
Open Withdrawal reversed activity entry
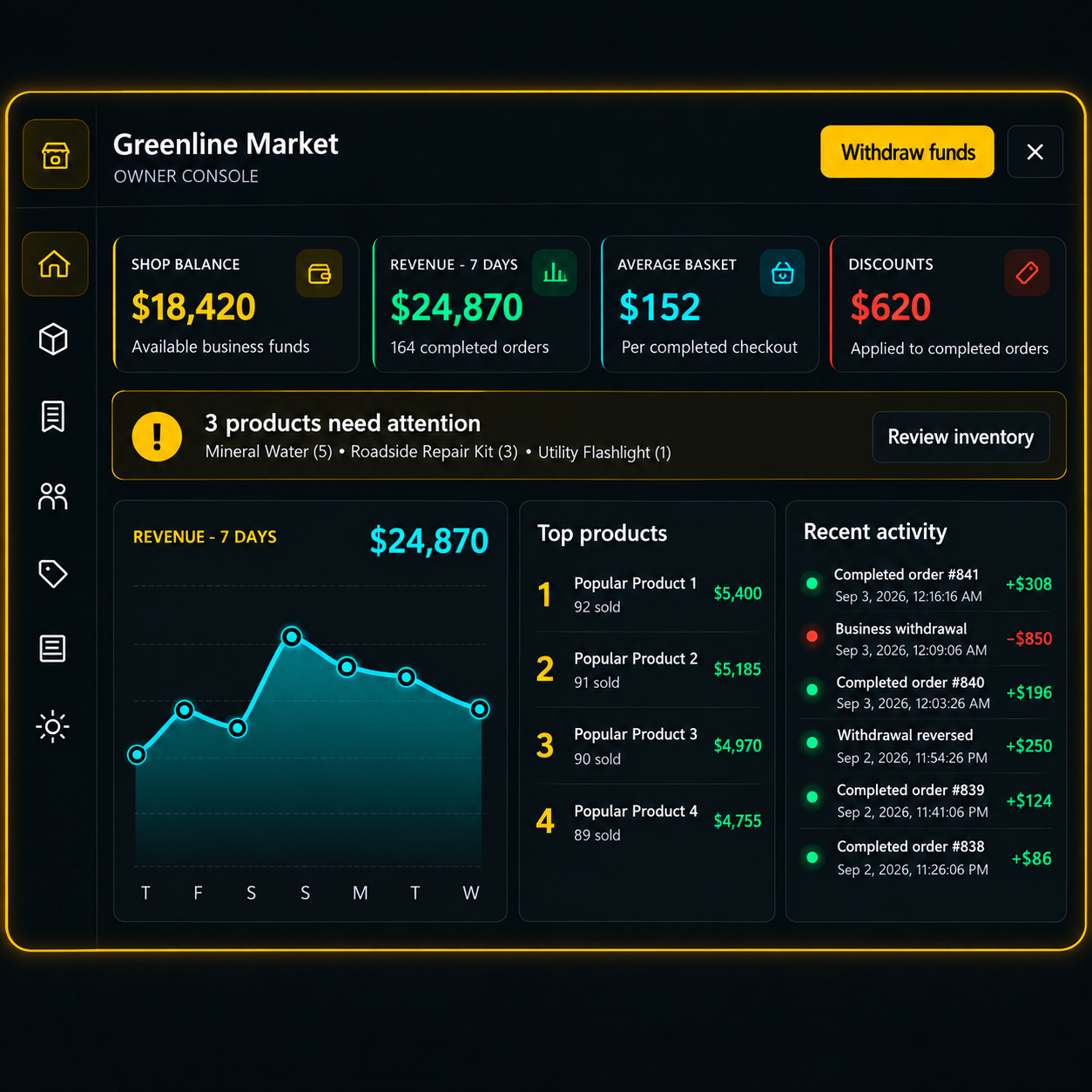pos(927,746)
